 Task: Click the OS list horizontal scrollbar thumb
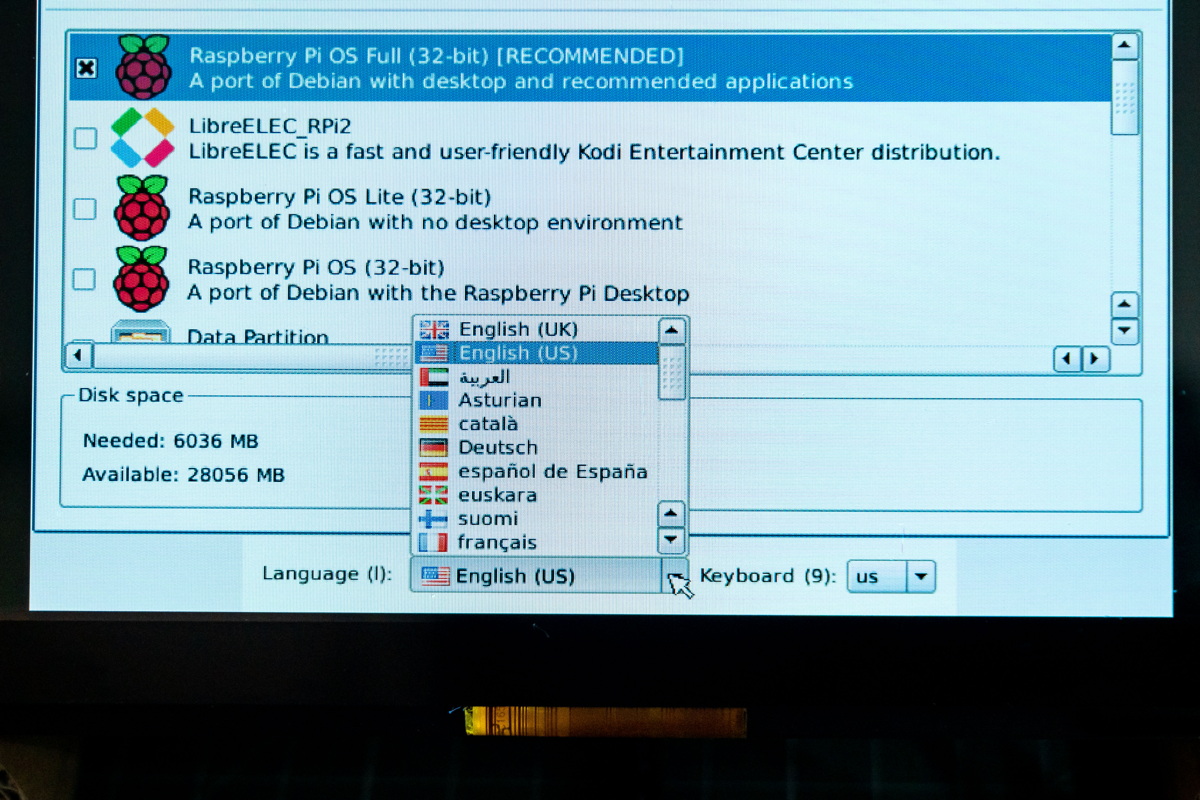[253, 357]
